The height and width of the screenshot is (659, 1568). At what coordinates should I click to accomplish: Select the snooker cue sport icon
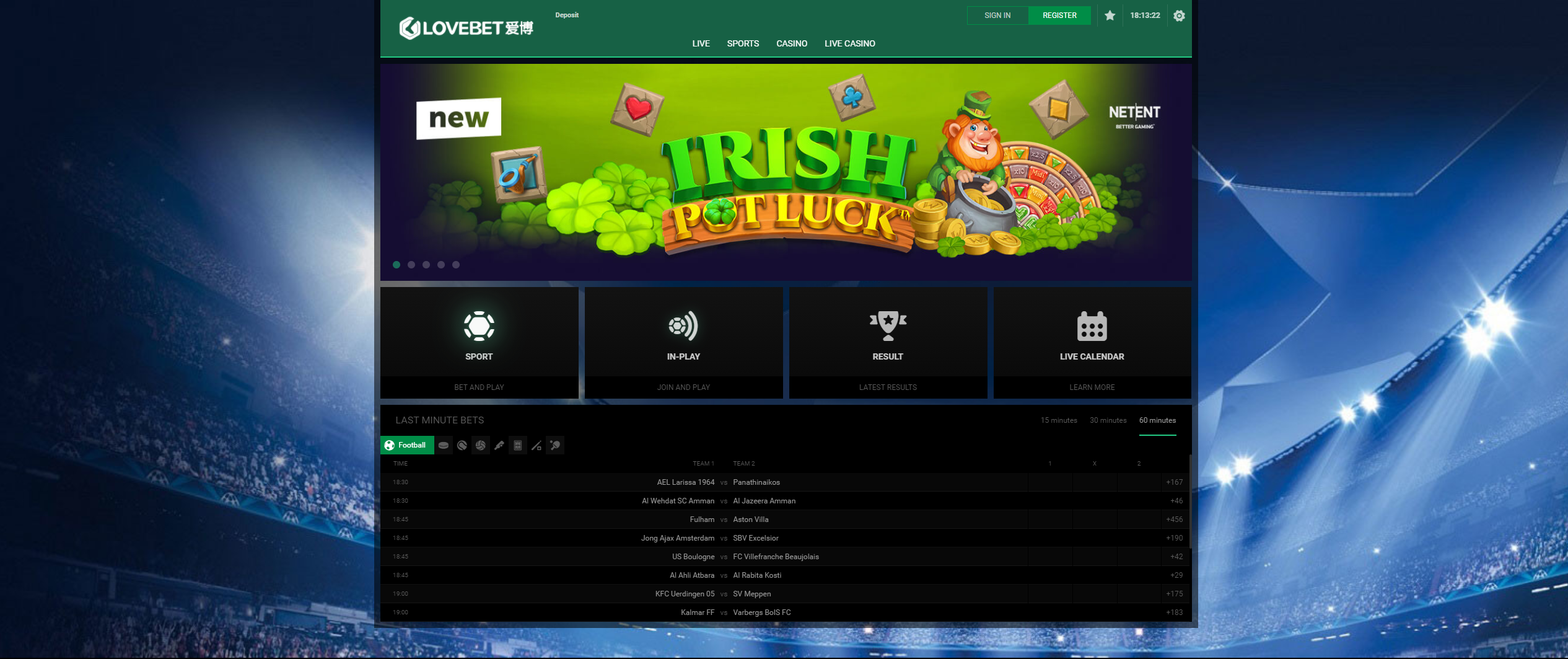coord(537,445)
